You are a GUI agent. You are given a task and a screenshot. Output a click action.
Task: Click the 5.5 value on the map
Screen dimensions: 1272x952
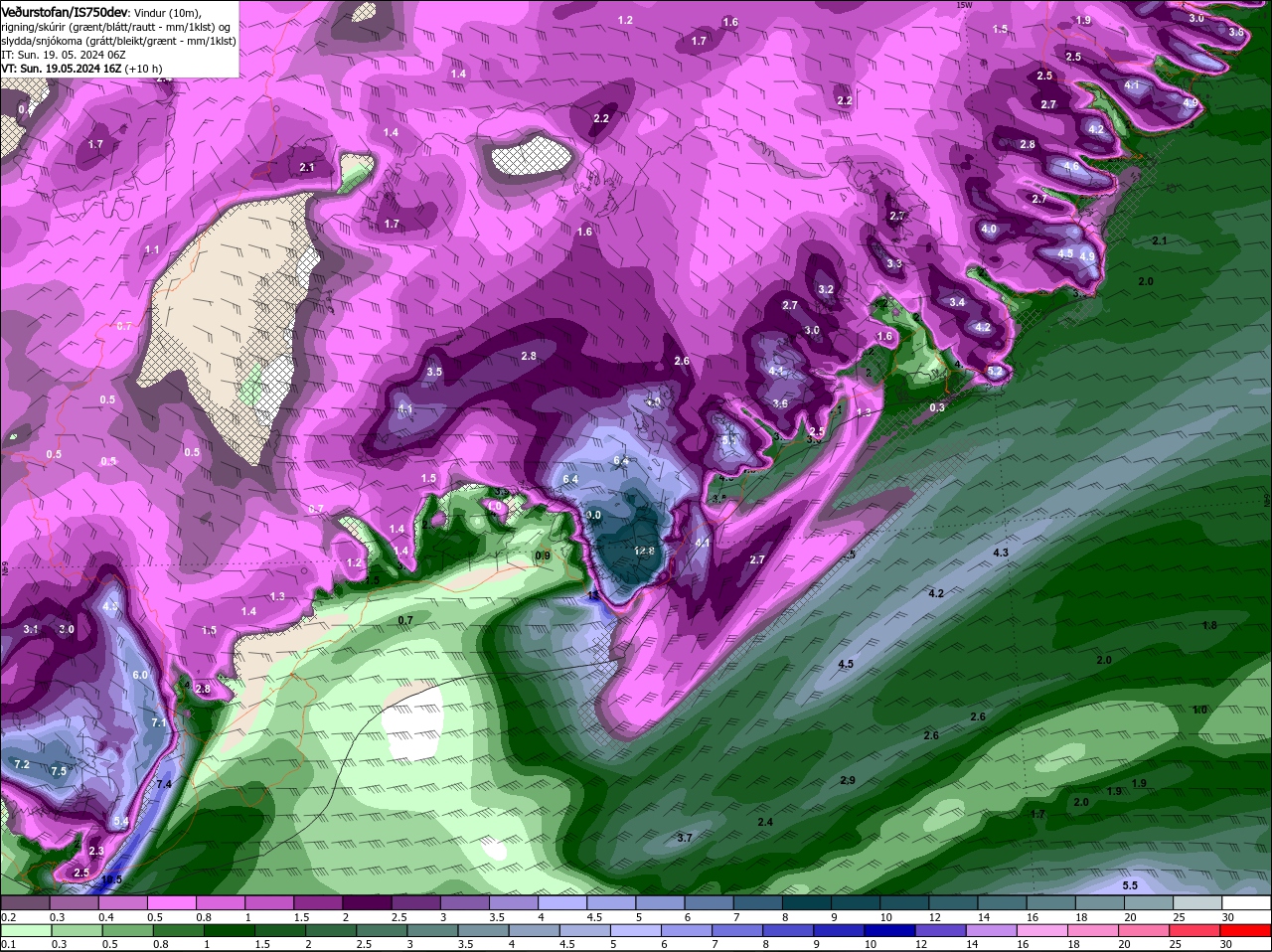pos(1130,885)
